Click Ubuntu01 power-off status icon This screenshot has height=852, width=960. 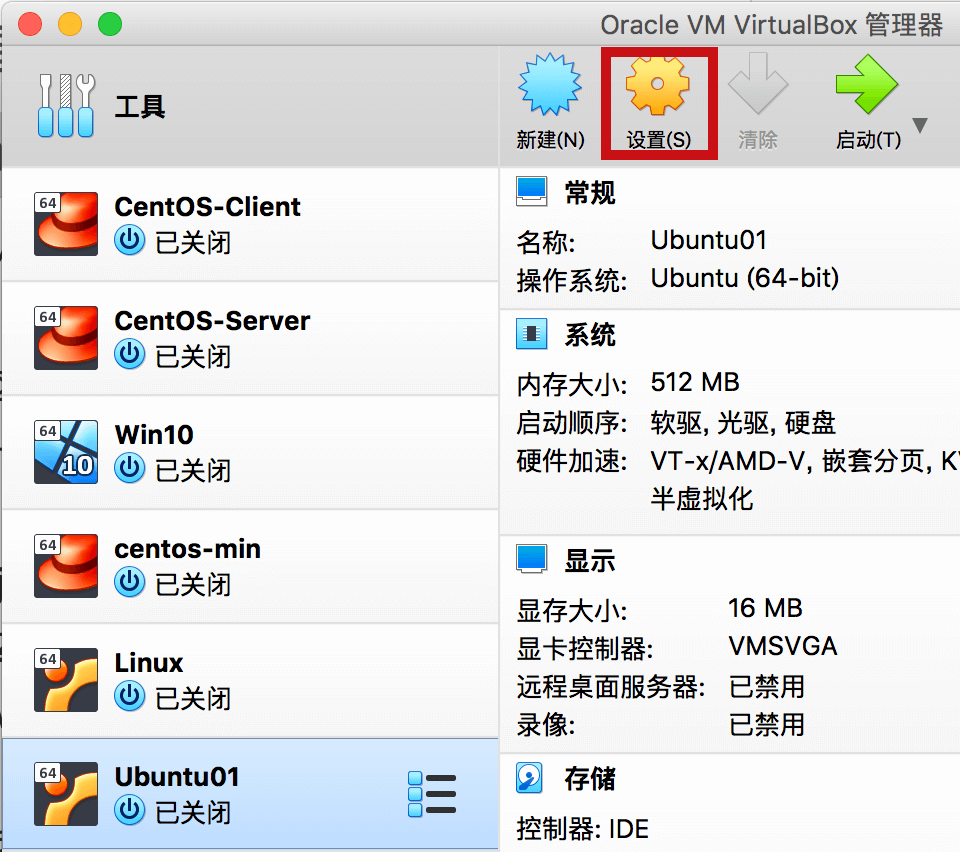point(130,810)
